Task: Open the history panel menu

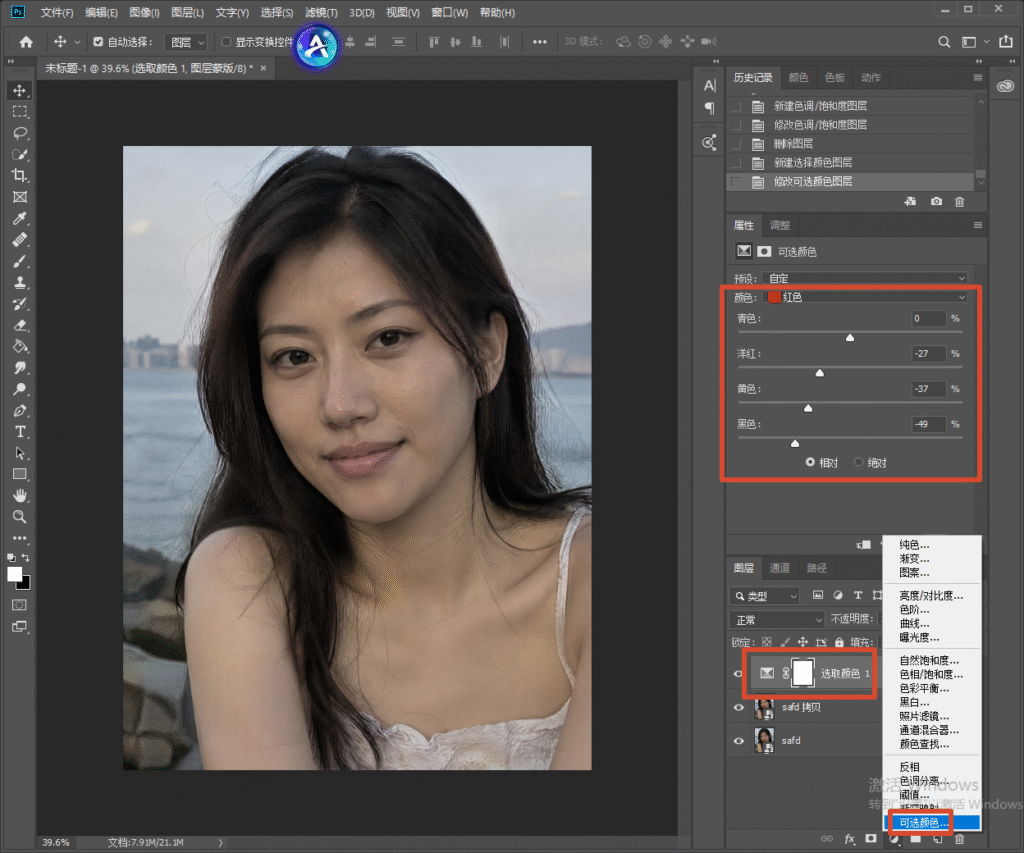Action: [978, 78]
